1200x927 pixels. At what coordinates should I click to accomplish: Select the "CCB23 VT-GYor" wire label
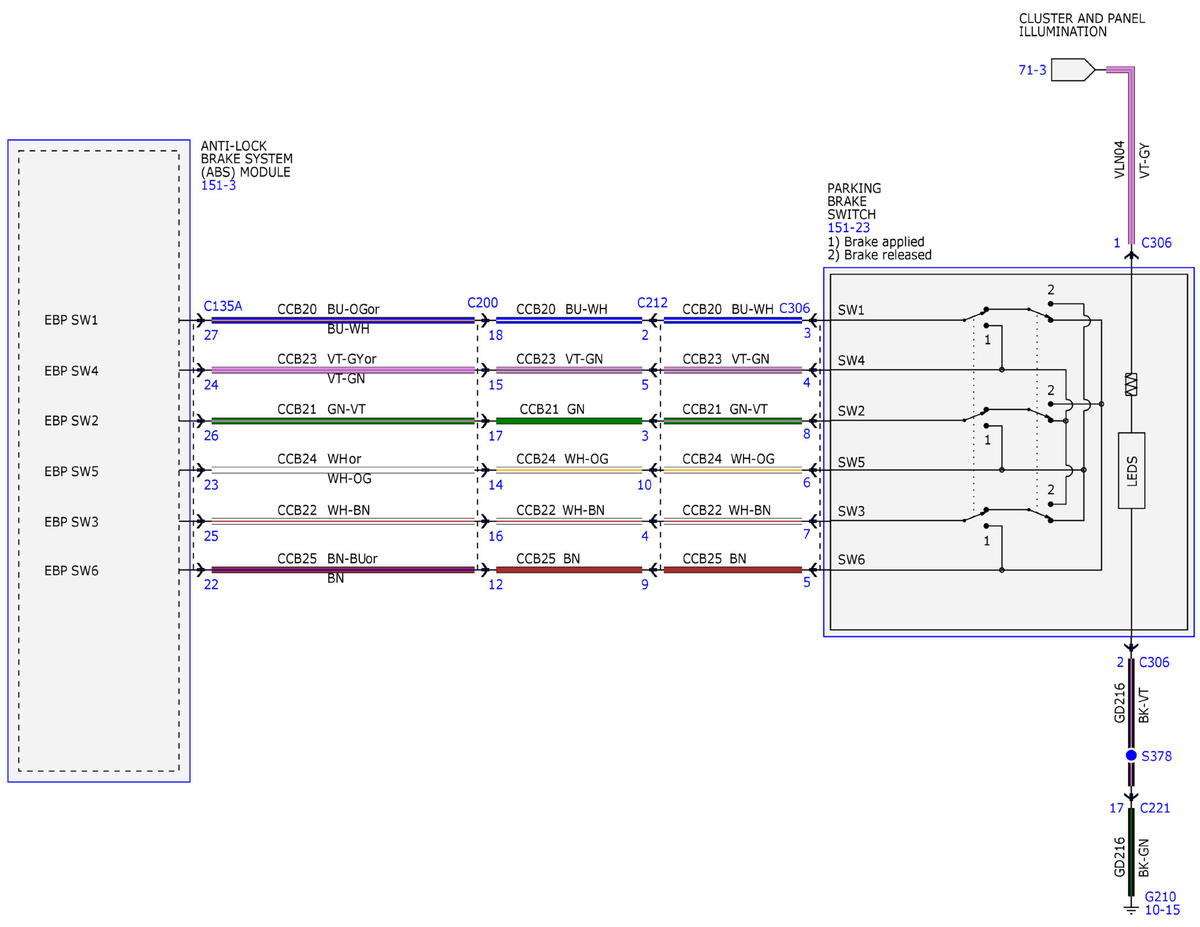coord(327,359)
